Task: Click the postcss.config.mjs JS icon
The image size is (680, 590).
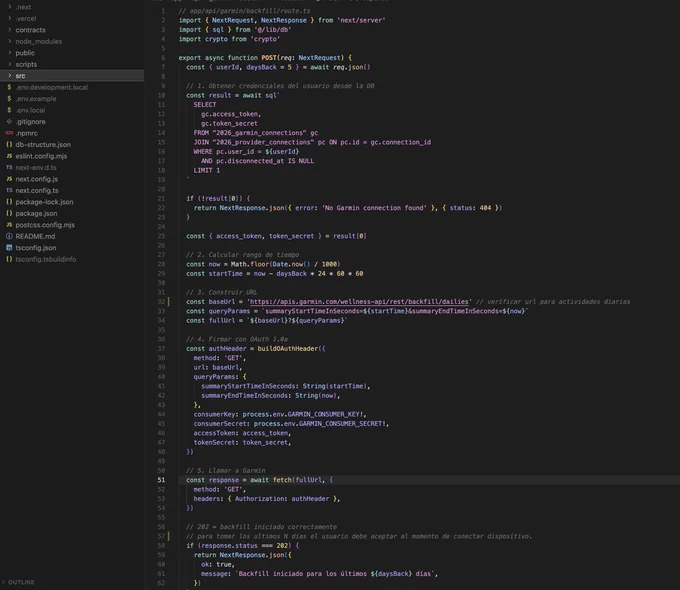Action: [9, 225]
